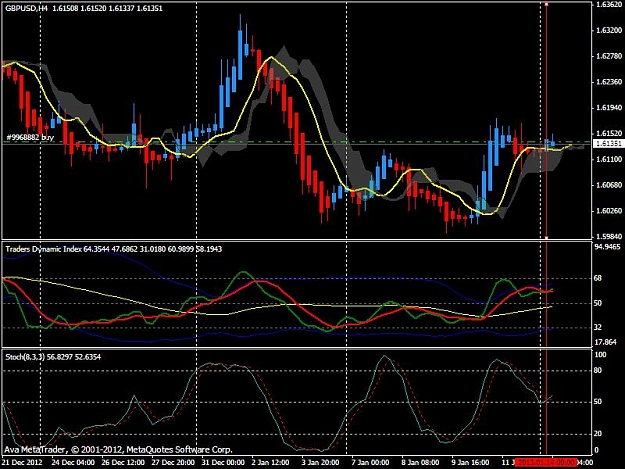Click the 2 Jan 12:00 time axis label
This screenshot has height=469, width=625.
pyautogui.click(x=270, y=463)
